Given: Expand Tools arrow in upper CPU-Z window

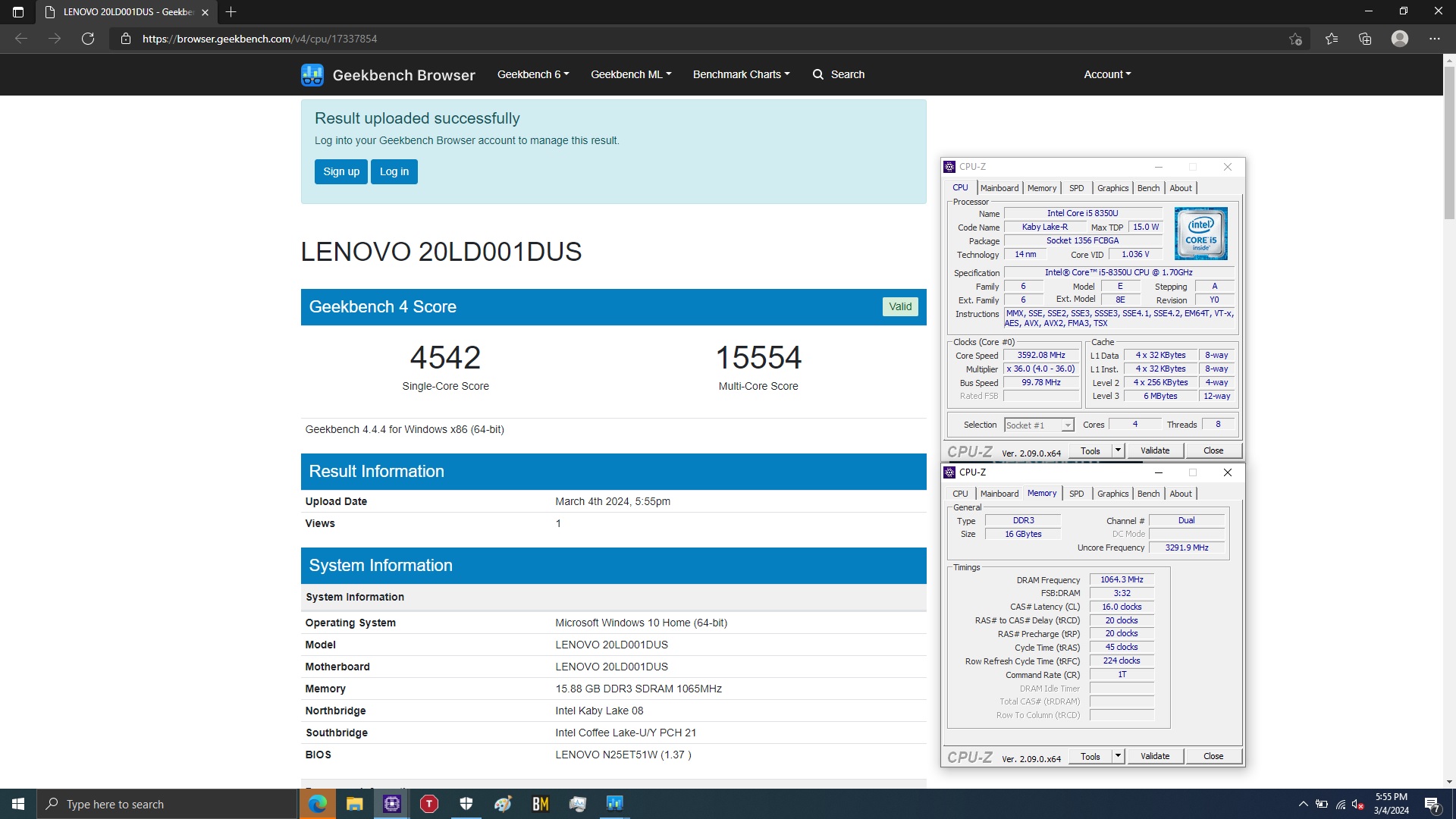Looking at the screenshot, I should [1118, 450].
